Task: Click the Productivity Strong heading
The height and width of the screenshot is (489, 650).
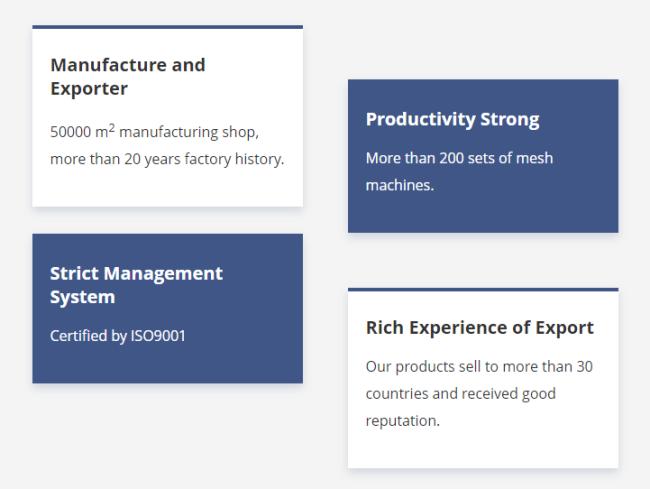Action: click(x=452, y=120)
